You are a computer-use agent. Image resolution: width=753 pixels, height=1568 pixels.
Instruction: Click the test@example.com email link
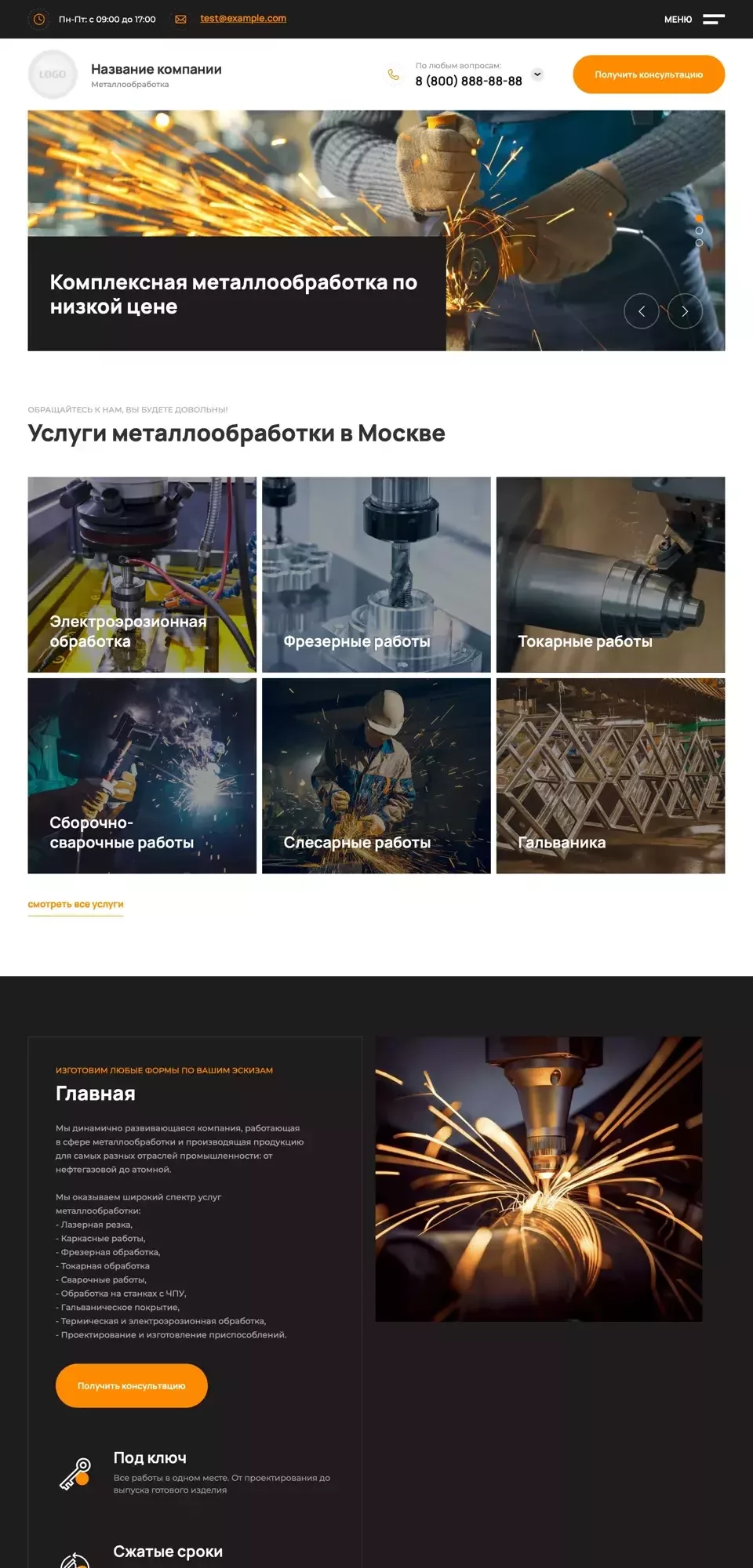(x=243, y=19)
